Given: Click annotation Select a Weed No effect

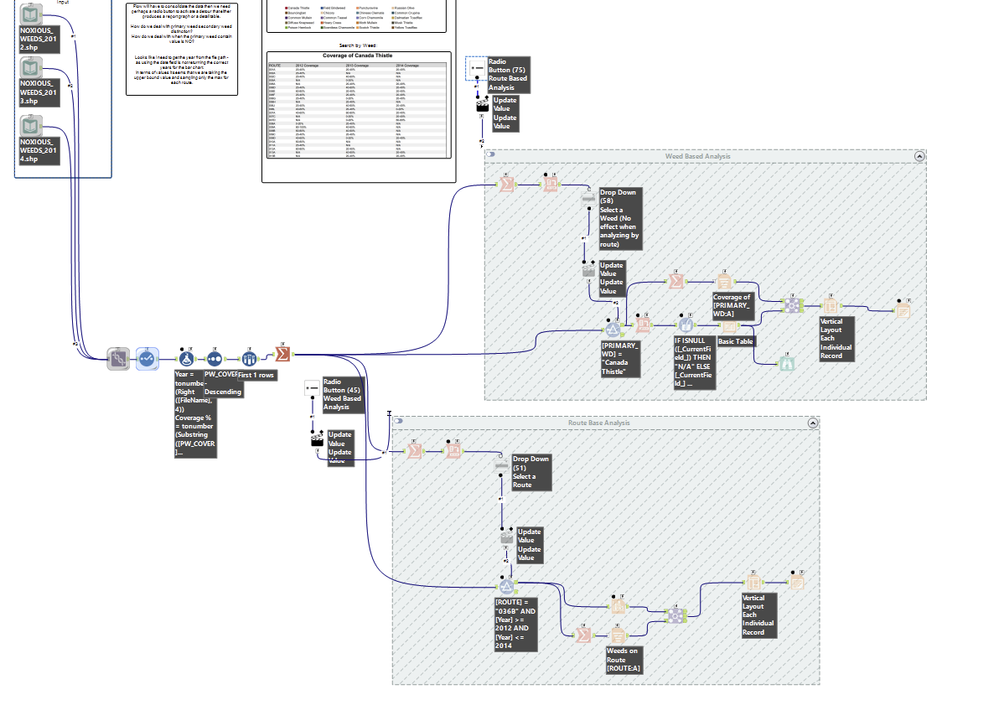Looking at the screenshot, I should (x=620, y=218).
